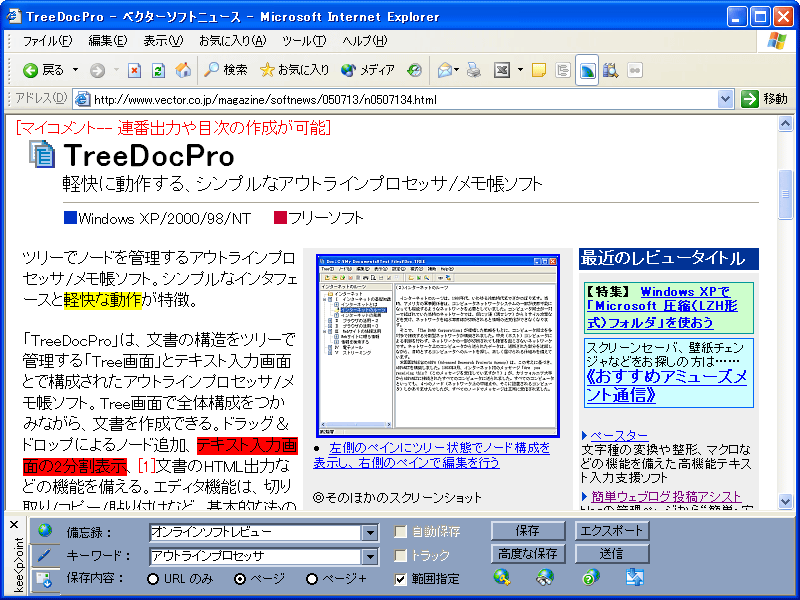Open the おすすめアミューズメント通信 link
Viewport: 800px width, 600px height.
[x=667, y=386]
